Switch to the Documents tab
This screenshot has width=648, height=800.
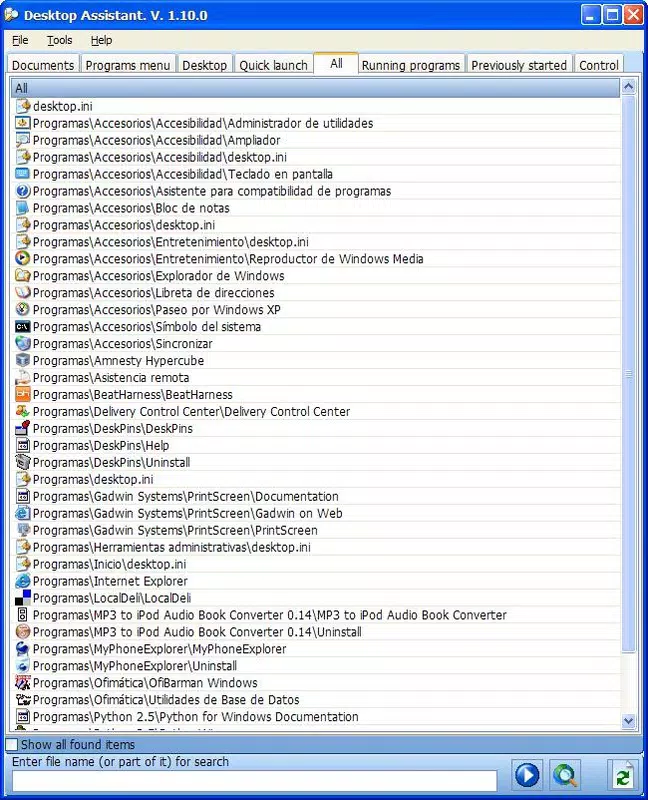point(43,65)
